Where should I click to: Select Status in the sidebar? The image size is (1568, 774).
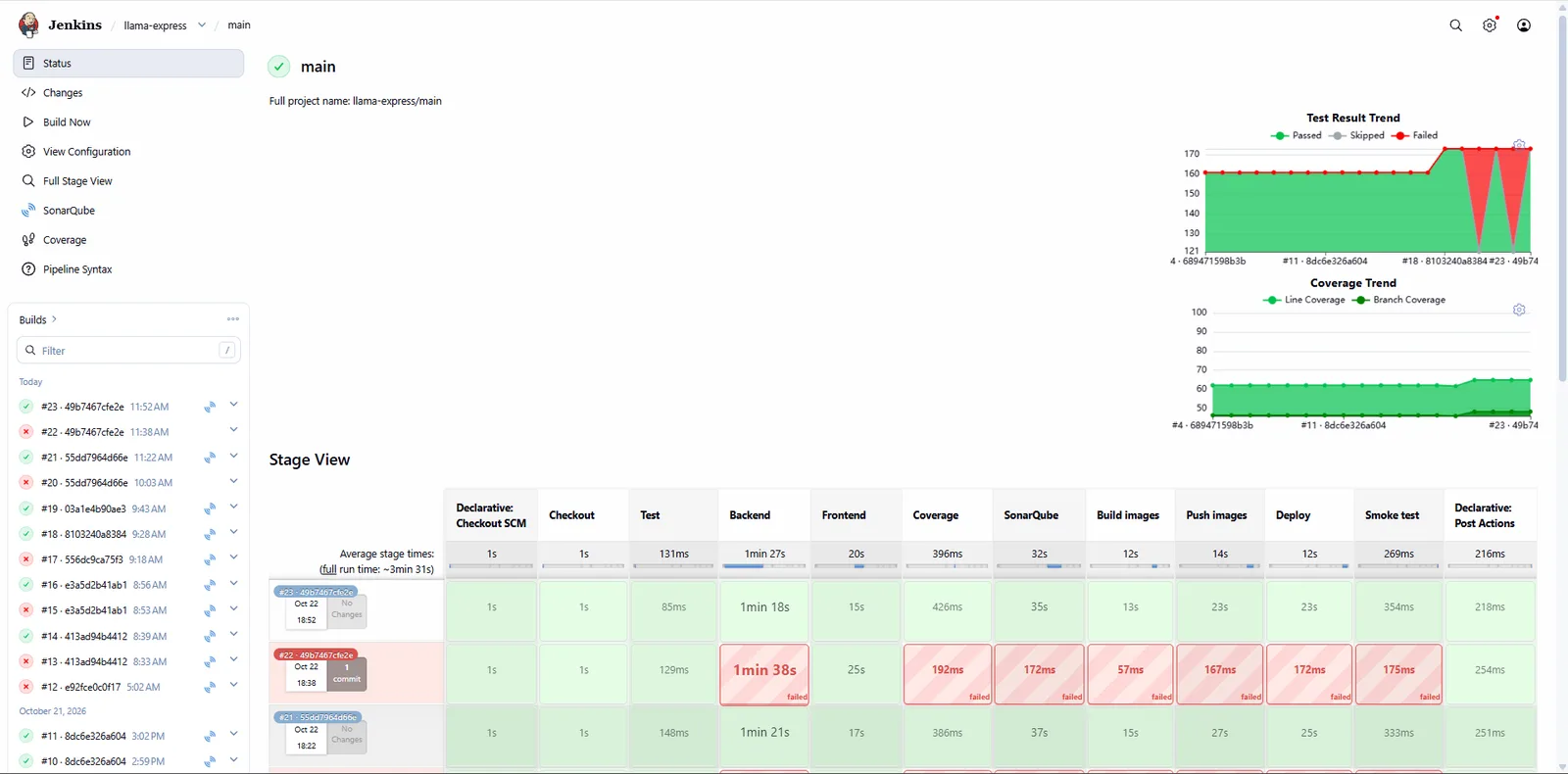tap(128, 64)
